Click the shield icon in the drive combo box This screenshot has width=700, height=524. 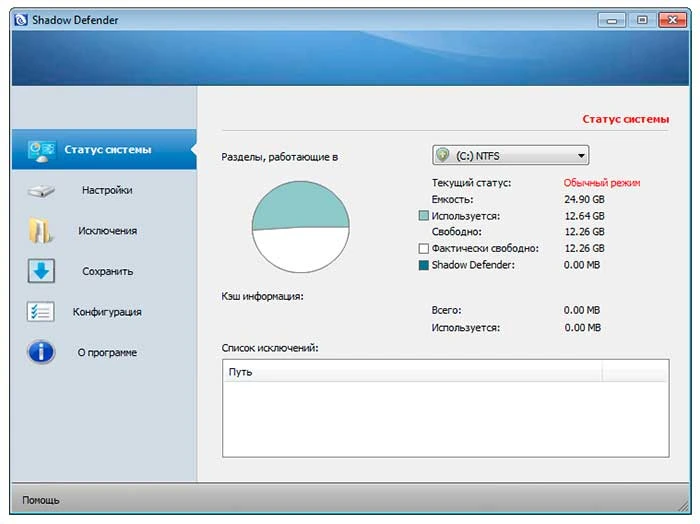pos(442,155)
